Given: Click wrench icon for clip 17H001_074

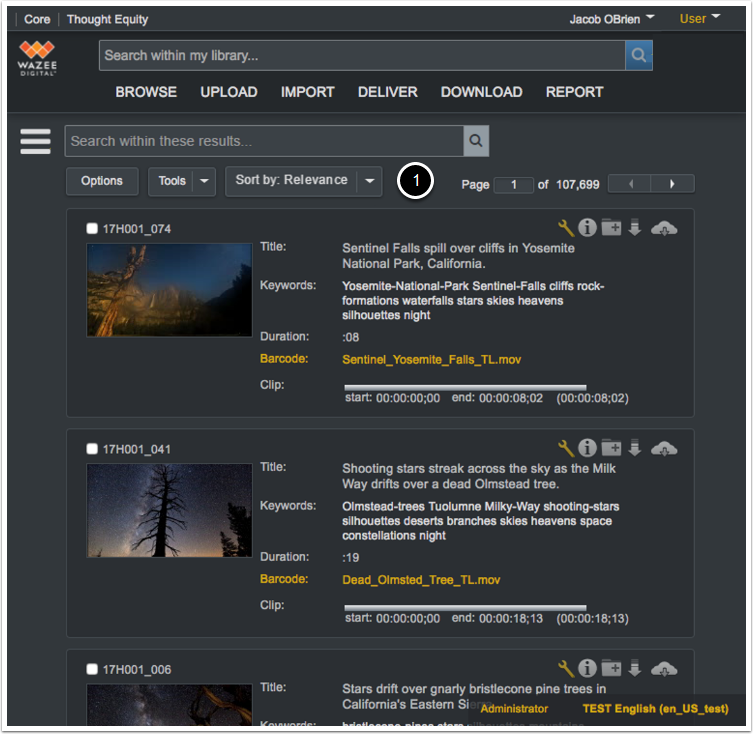Looking at the screenshot, I should coord(566,228).
